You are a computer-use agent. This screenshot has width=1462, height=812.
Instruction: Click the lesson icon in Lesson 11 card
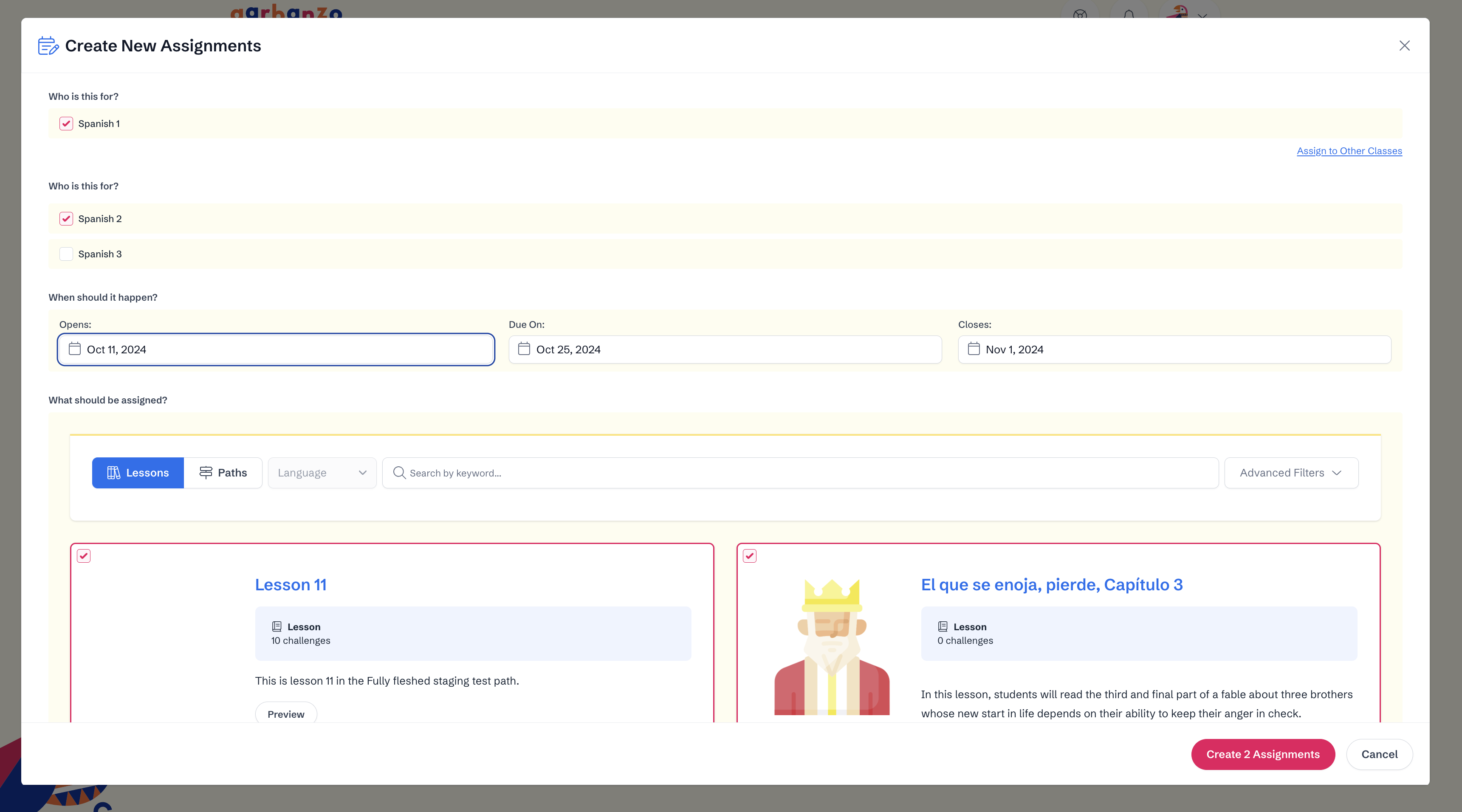(277, 626)
